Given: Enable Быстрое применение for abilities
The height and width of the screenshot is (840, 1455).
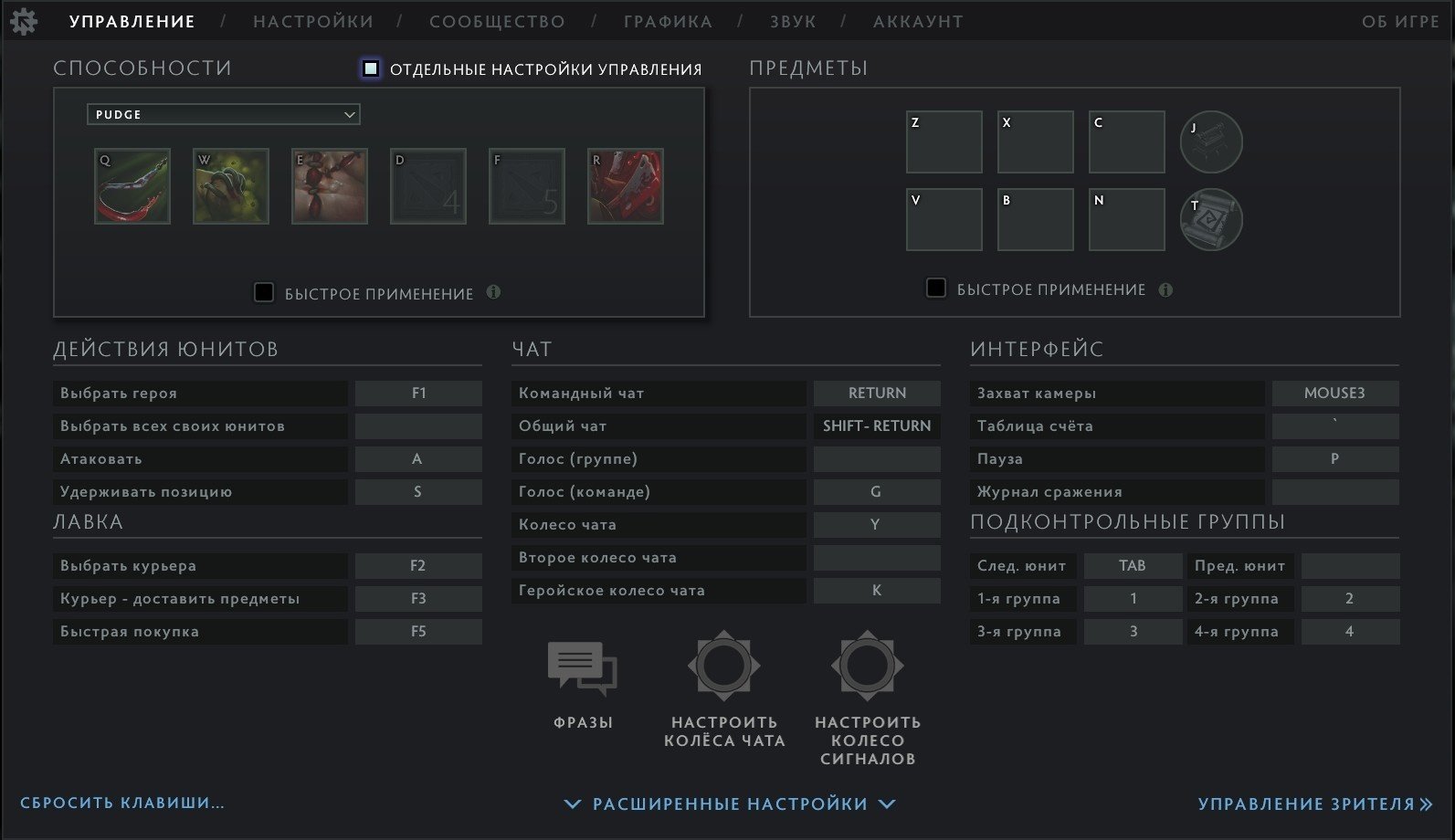Looking at the screenshot, I should (264, 293).
